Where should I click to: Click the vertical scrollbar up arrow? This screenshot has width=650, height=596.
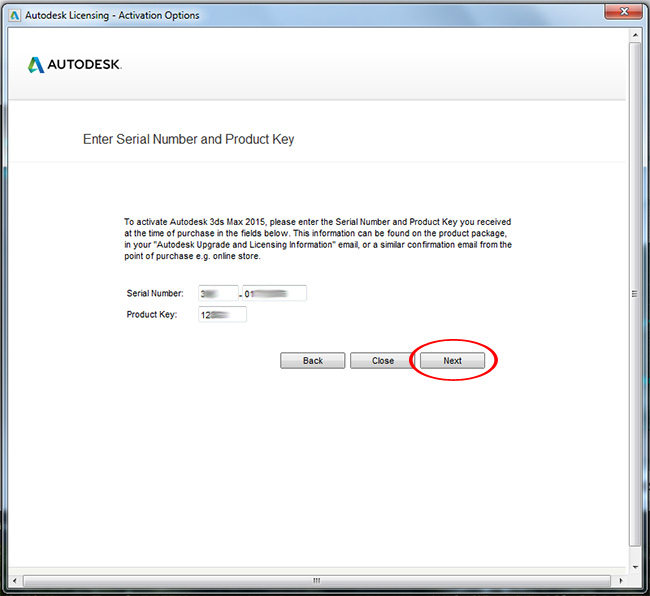635,35
